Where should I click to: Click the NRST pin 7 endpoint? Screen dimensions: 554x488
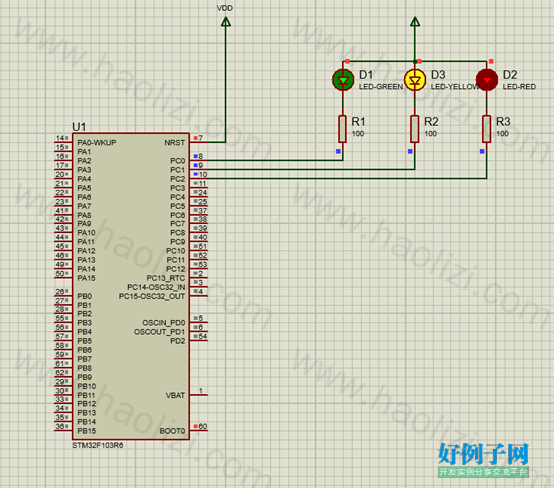[x=195, y=138]
